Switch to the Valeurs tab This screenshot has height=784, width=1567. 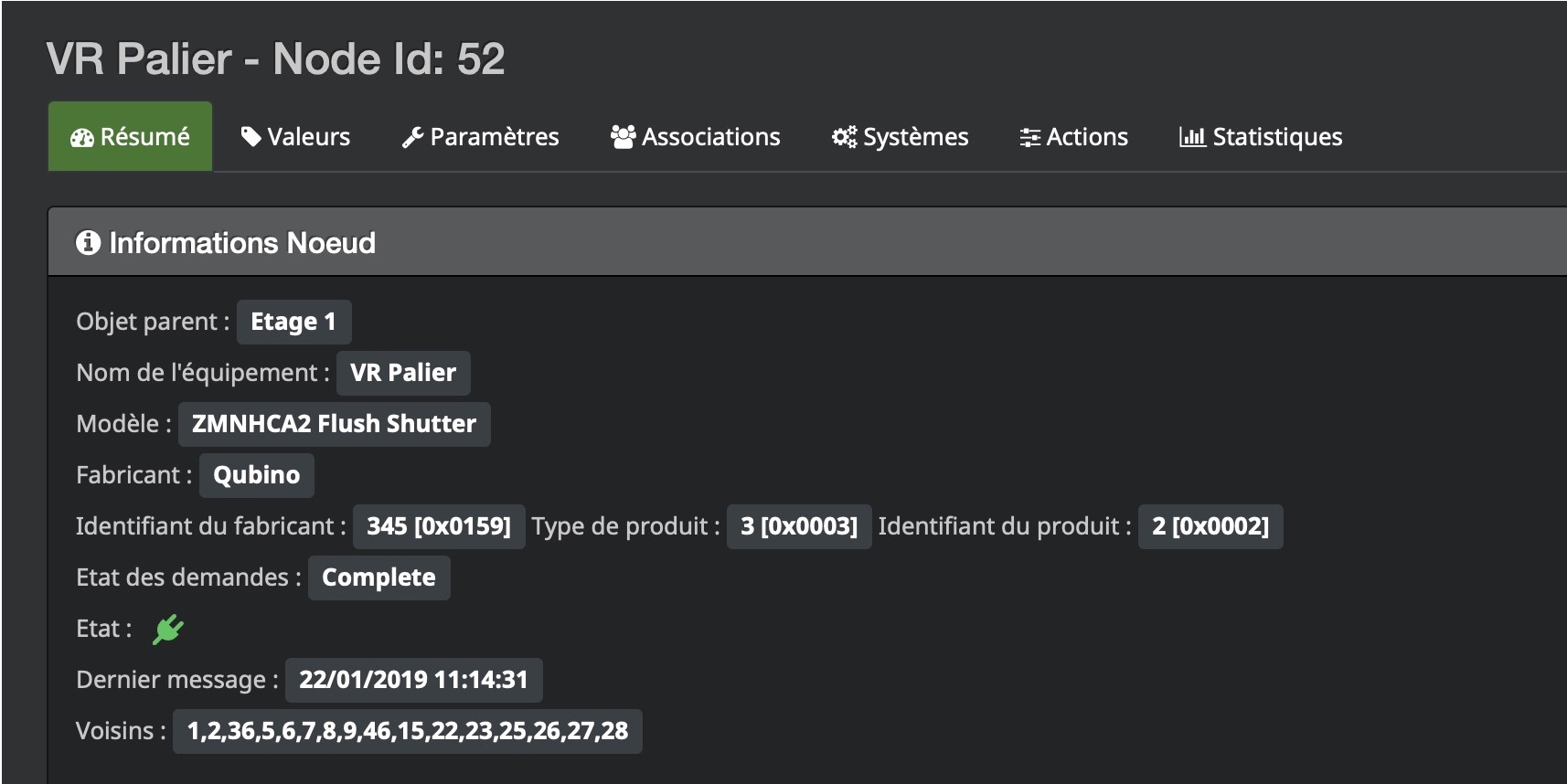tap(295, 136)
